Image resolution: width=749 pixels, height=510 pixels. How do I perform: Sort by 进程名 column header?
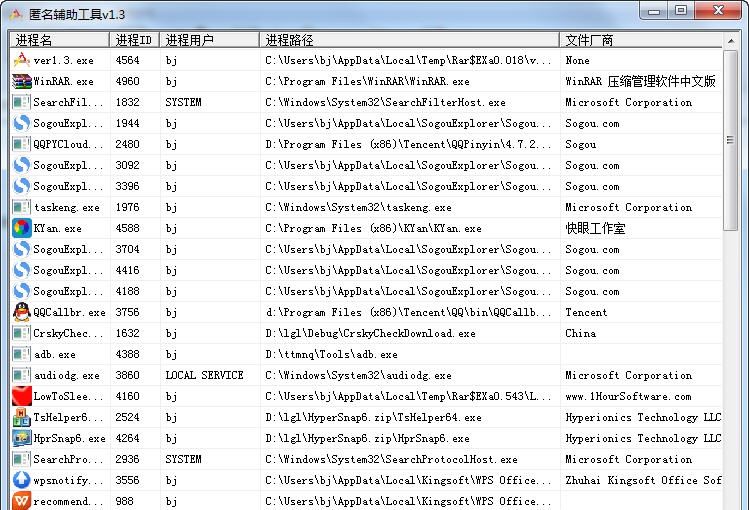[59, 40]
